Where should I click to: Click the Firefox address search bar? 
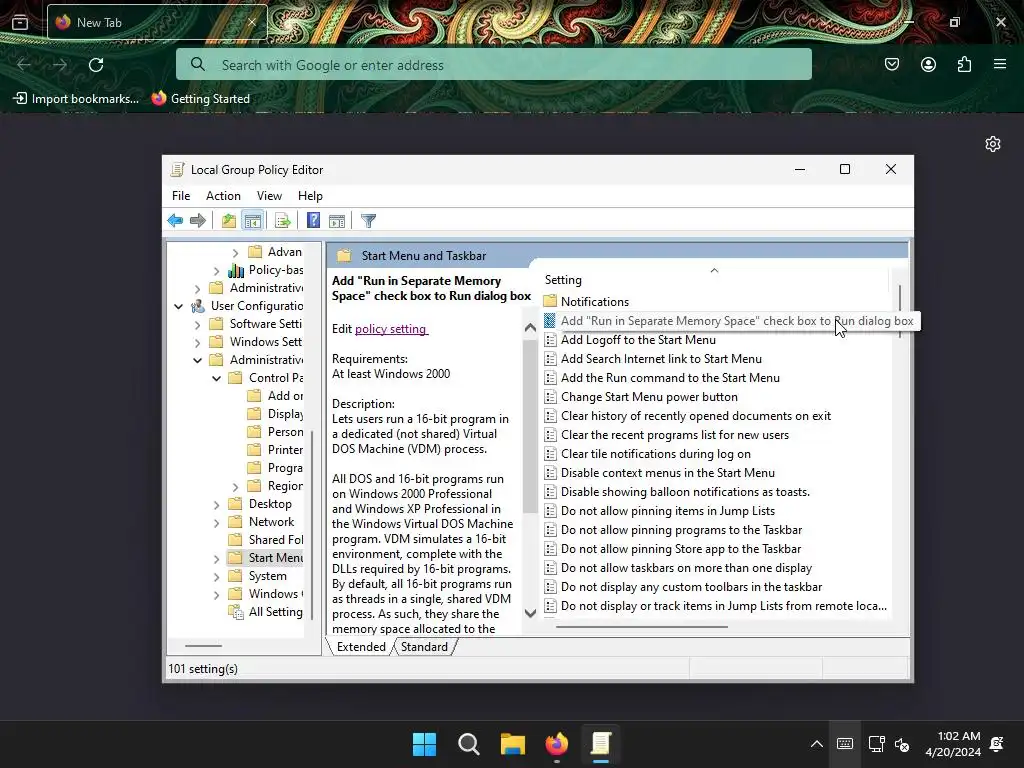494,65
